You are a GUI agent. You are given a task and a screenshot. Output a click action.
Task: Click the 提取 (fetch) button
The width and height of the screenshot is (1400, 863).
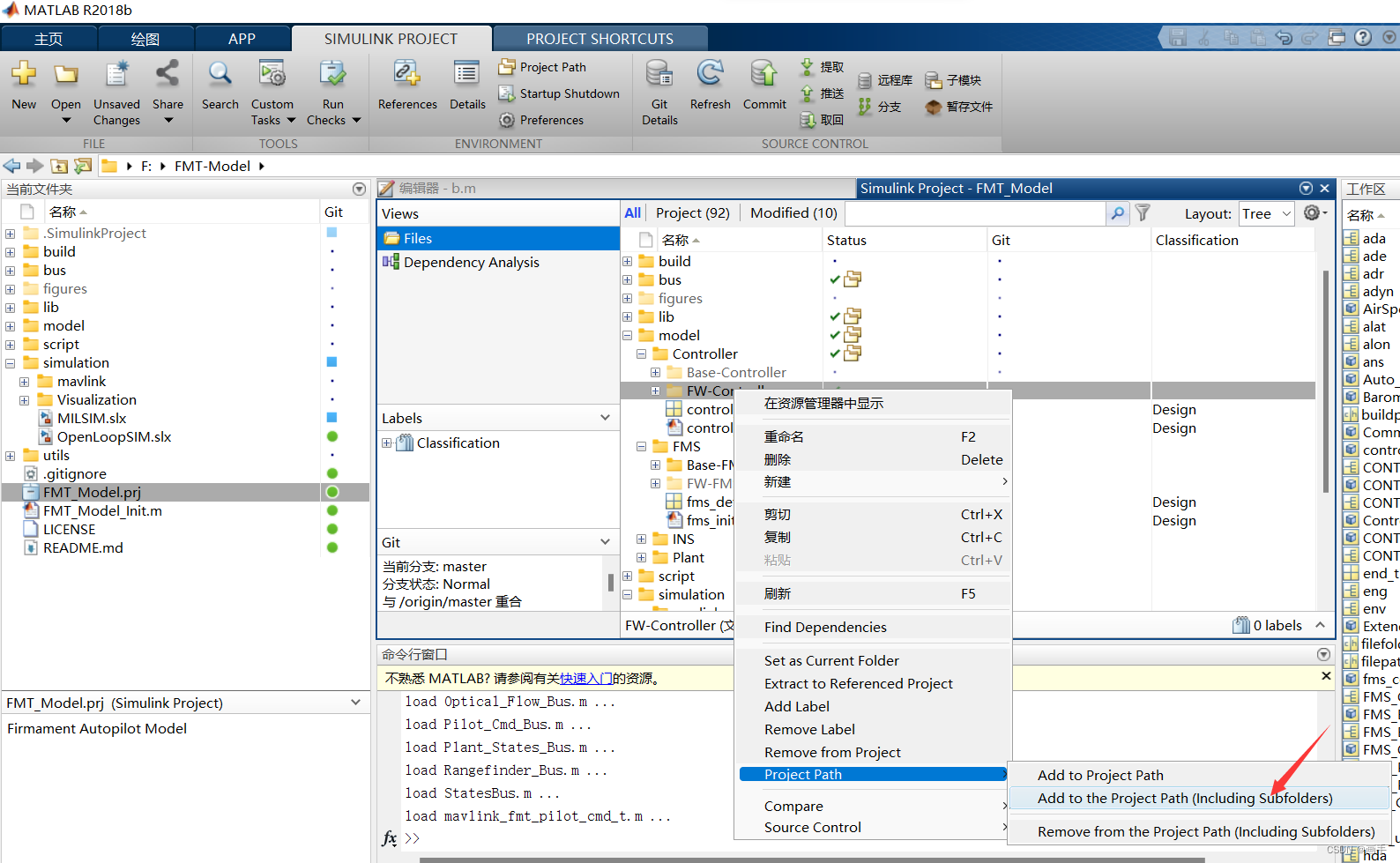[822, 67]
